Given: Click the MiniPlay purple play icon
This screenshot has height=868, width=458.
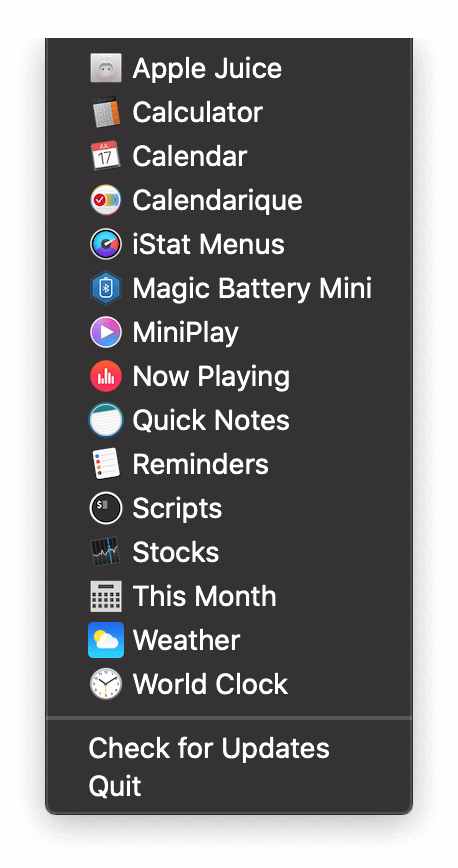Looking at the screenshot, I should pos(105,332).
